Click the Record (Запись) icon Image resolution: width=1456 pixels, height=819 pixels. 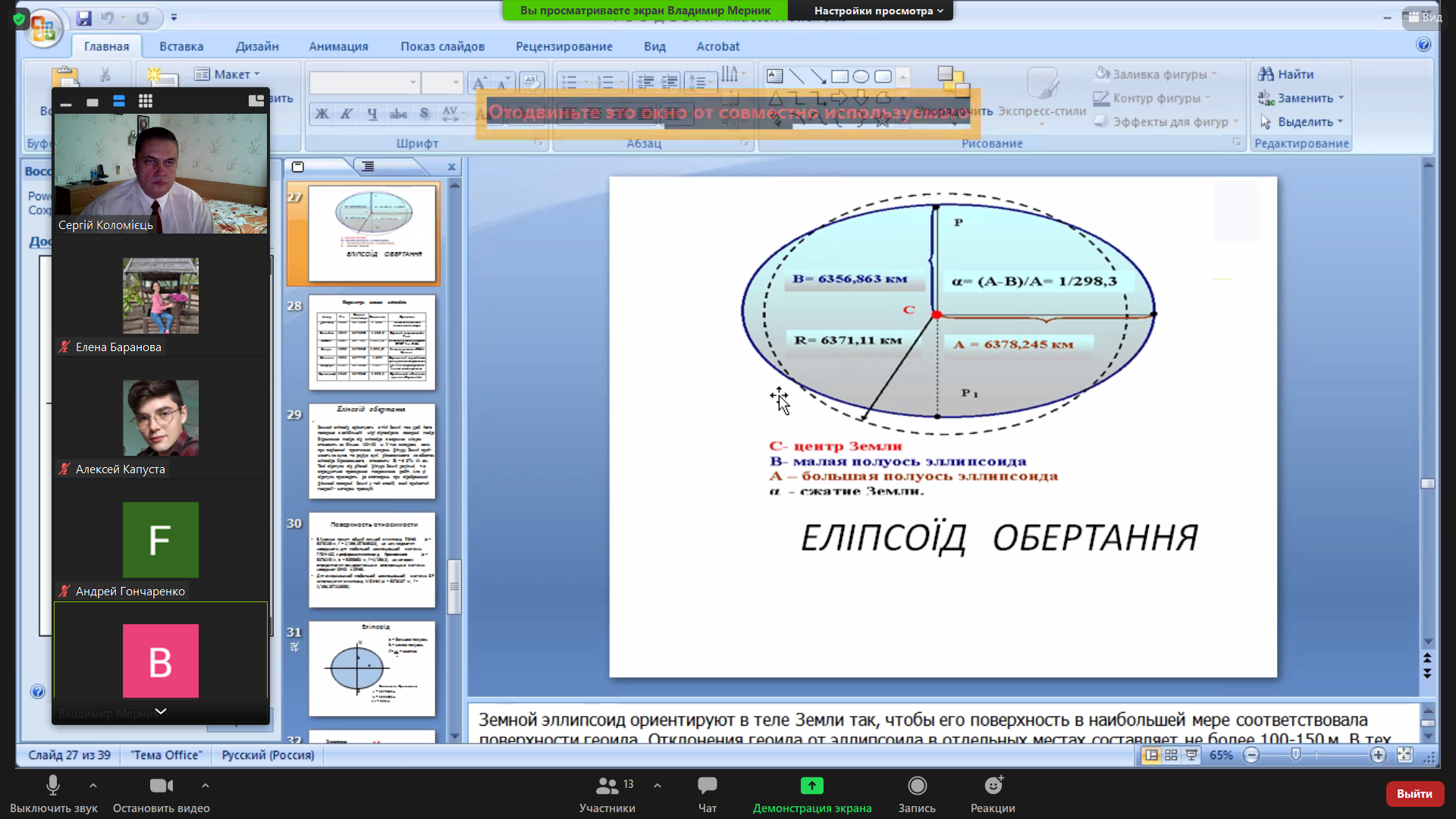point(917,786)
